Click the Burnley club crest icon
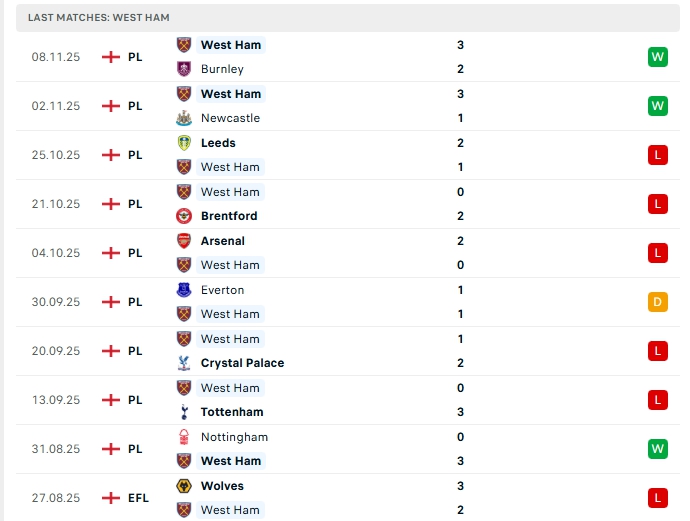Screen dimensions: 690x521 point(183,69)
